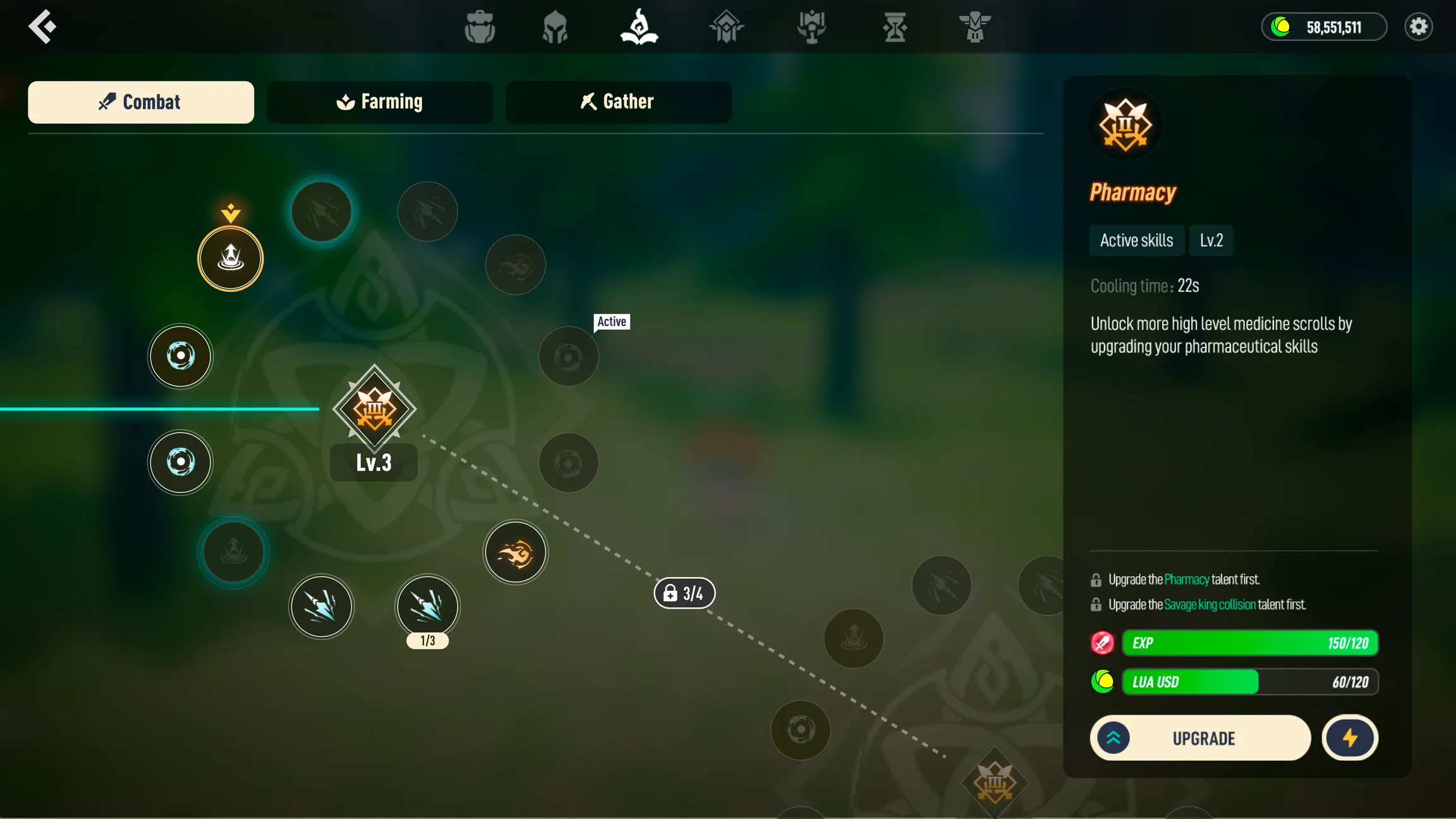This screenshot has height=819, width=1456.
Task: Click the Savage king collision hyperlink
Action: [1209, 605]
